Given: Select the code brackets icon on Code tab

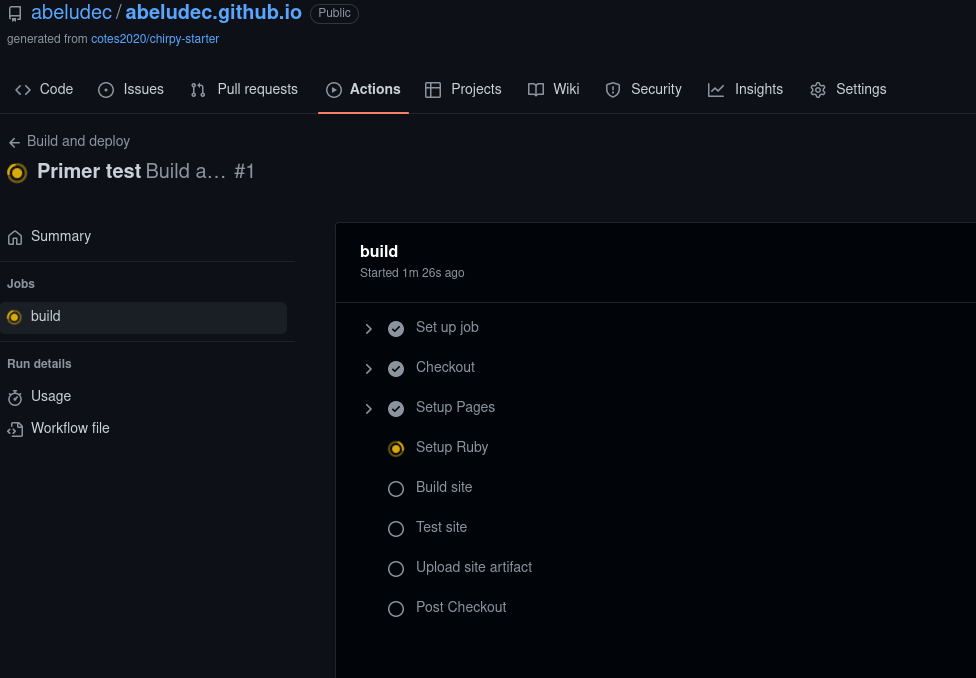Looking at the screenshot, I should 23,89.
